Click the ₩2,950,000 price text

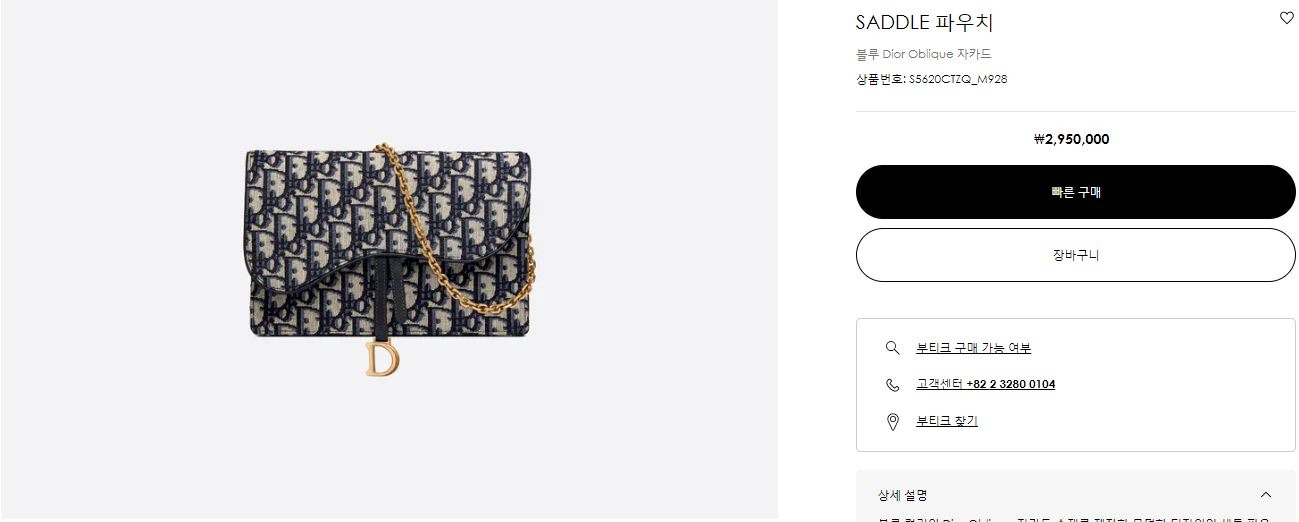click(x=1071, y=139)
